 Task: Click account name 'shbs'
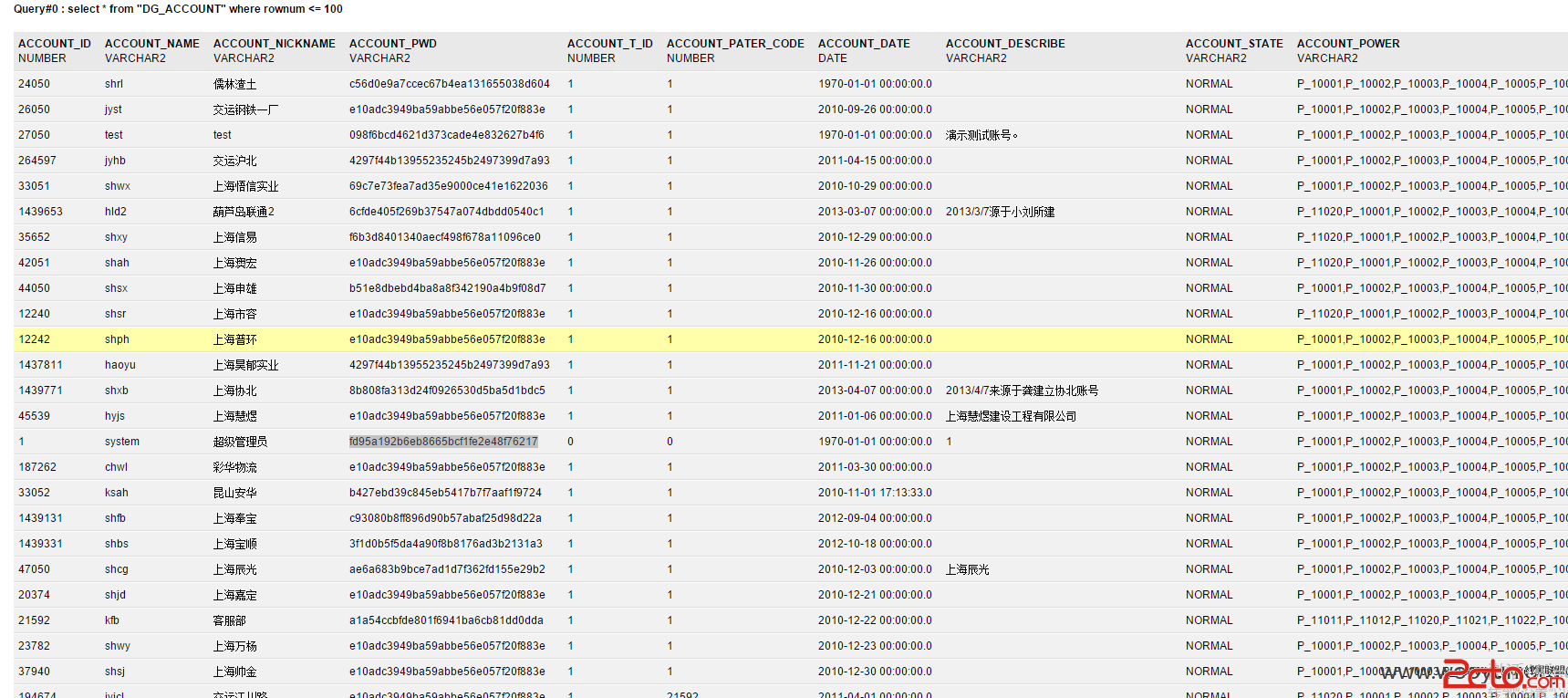click(x=117, y=544)
